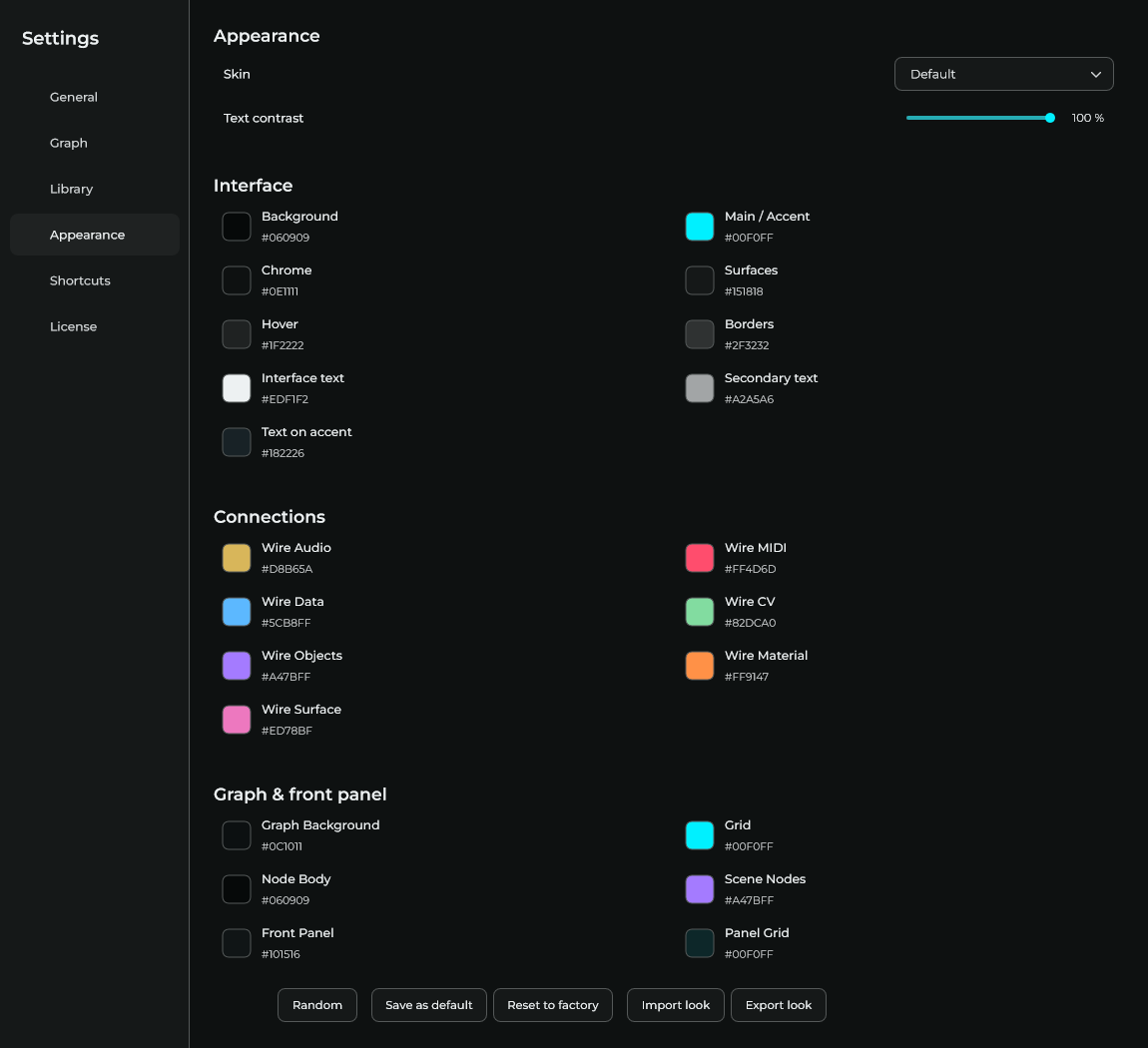
Task: Click the Interface text color swatch
Action: (237, 388)
